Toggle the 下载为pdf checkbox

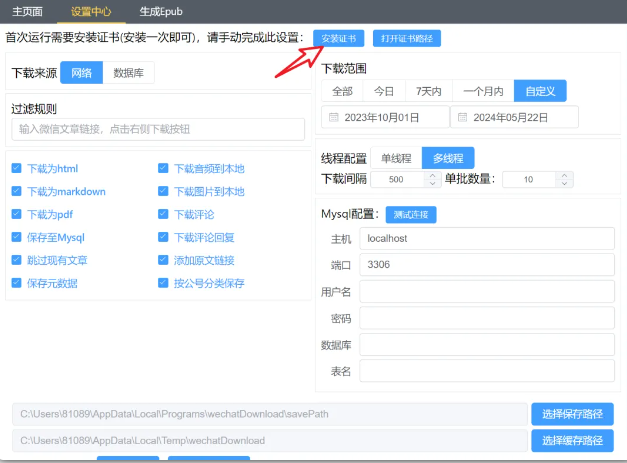coord(17,215)
